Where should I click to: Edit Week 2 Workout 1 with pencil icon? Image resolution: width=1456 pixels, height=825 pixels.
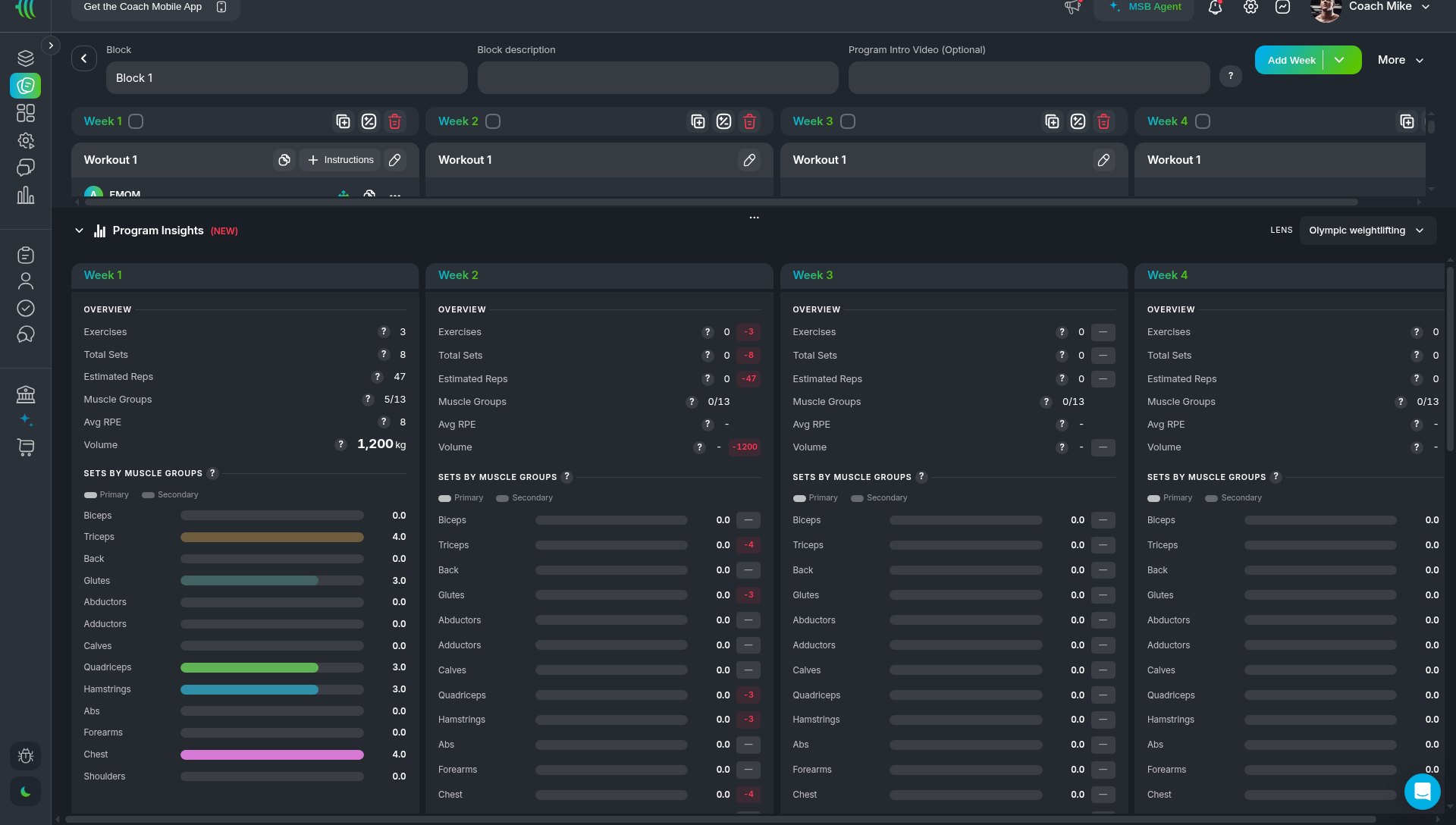(749, 160)
